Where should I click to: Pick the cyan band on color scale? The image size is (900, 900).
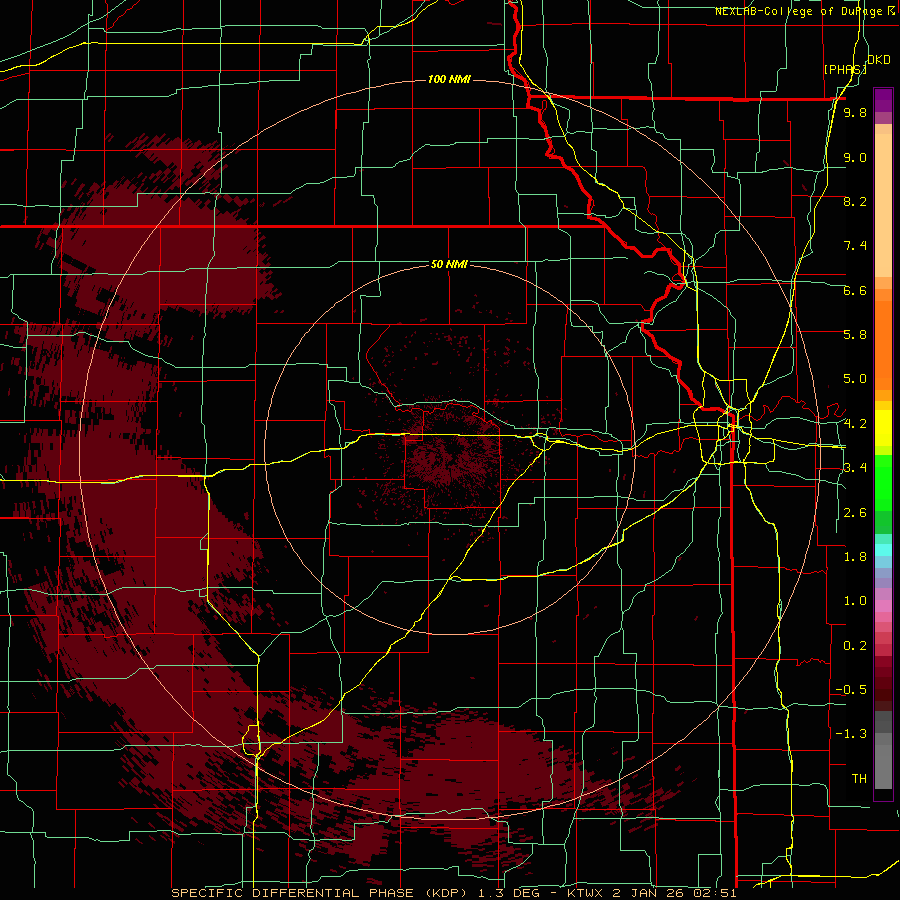pyautogui.click(x=883, y=550)
